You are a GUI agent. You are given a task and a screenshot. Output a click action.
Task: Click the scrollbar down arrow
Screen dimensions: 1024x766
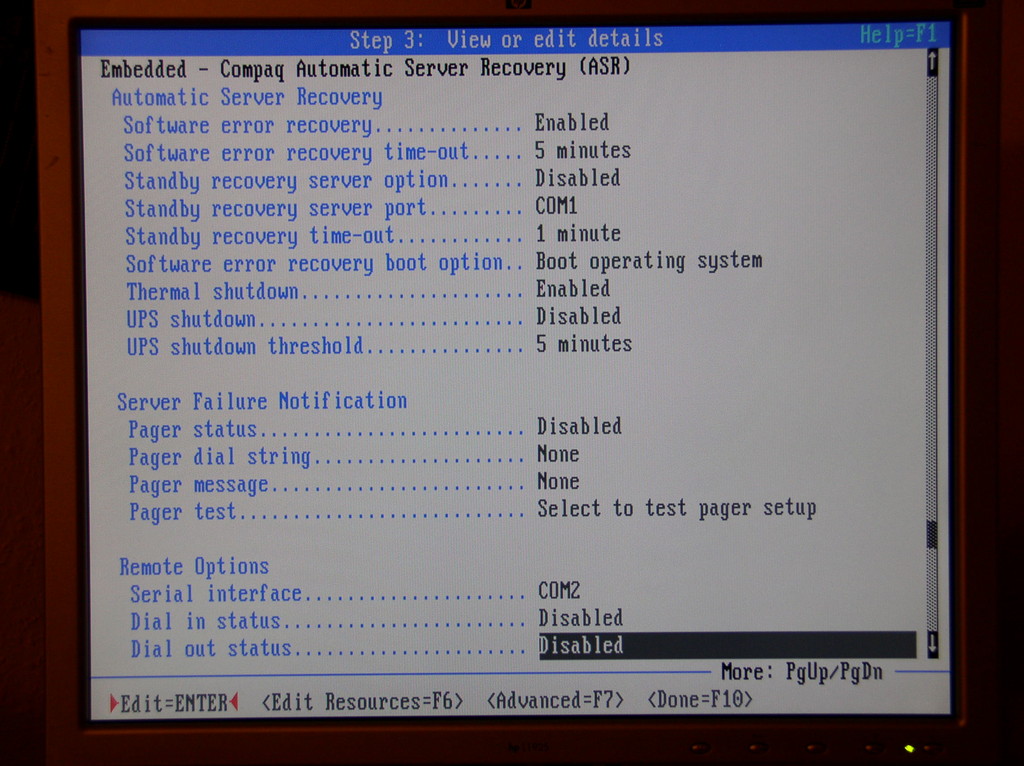point(932,645)
